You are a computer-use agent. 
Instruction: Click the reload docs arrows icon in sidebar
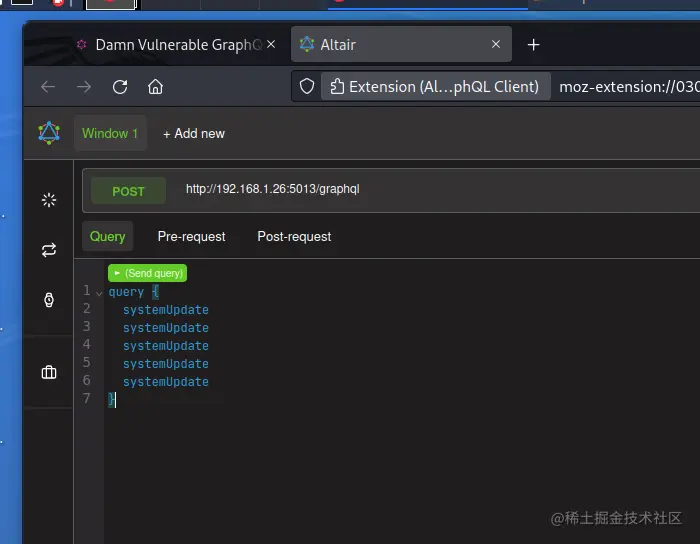click(49, 250)
